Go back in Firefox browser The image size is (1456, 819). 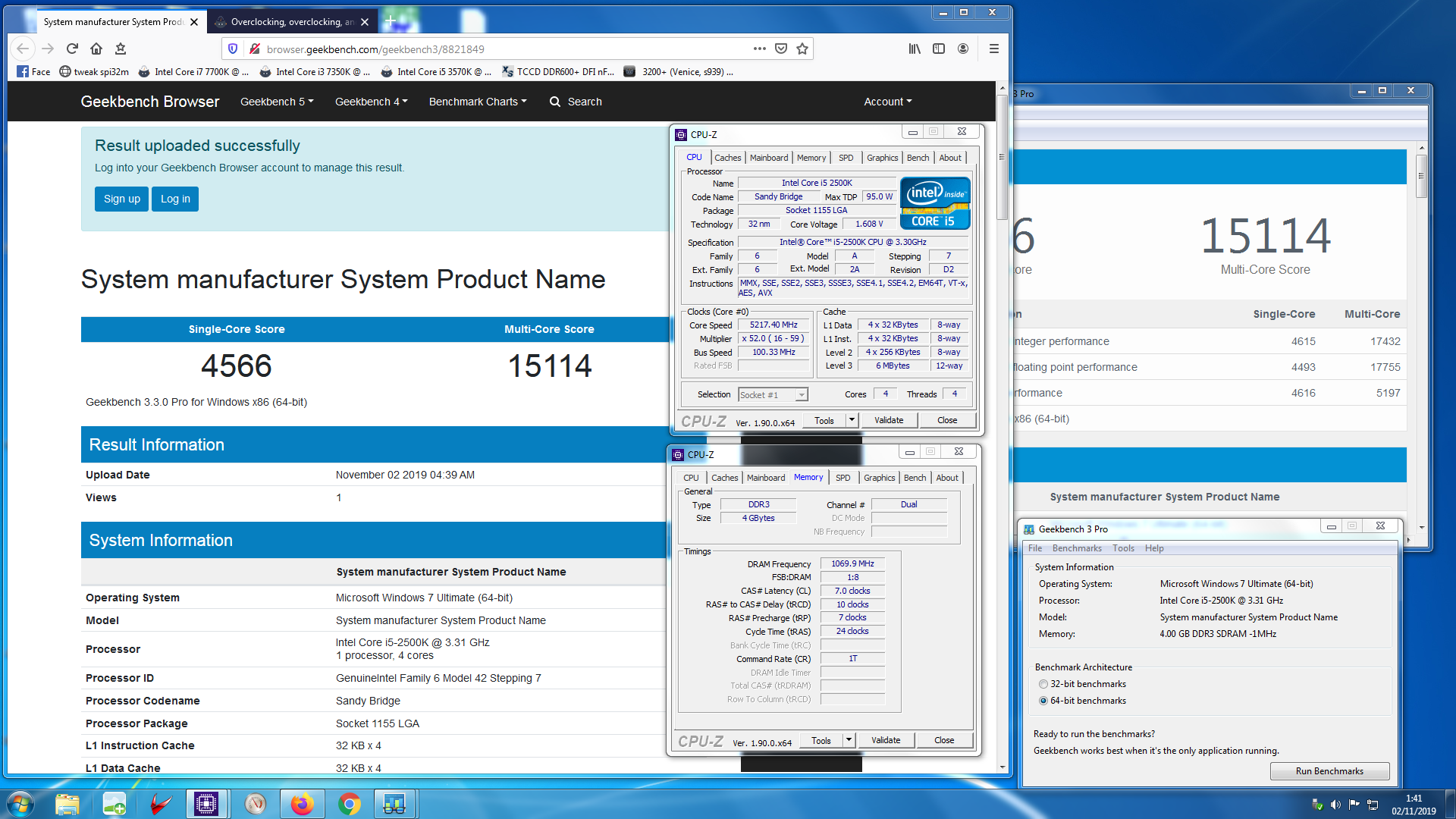[23, 49]
